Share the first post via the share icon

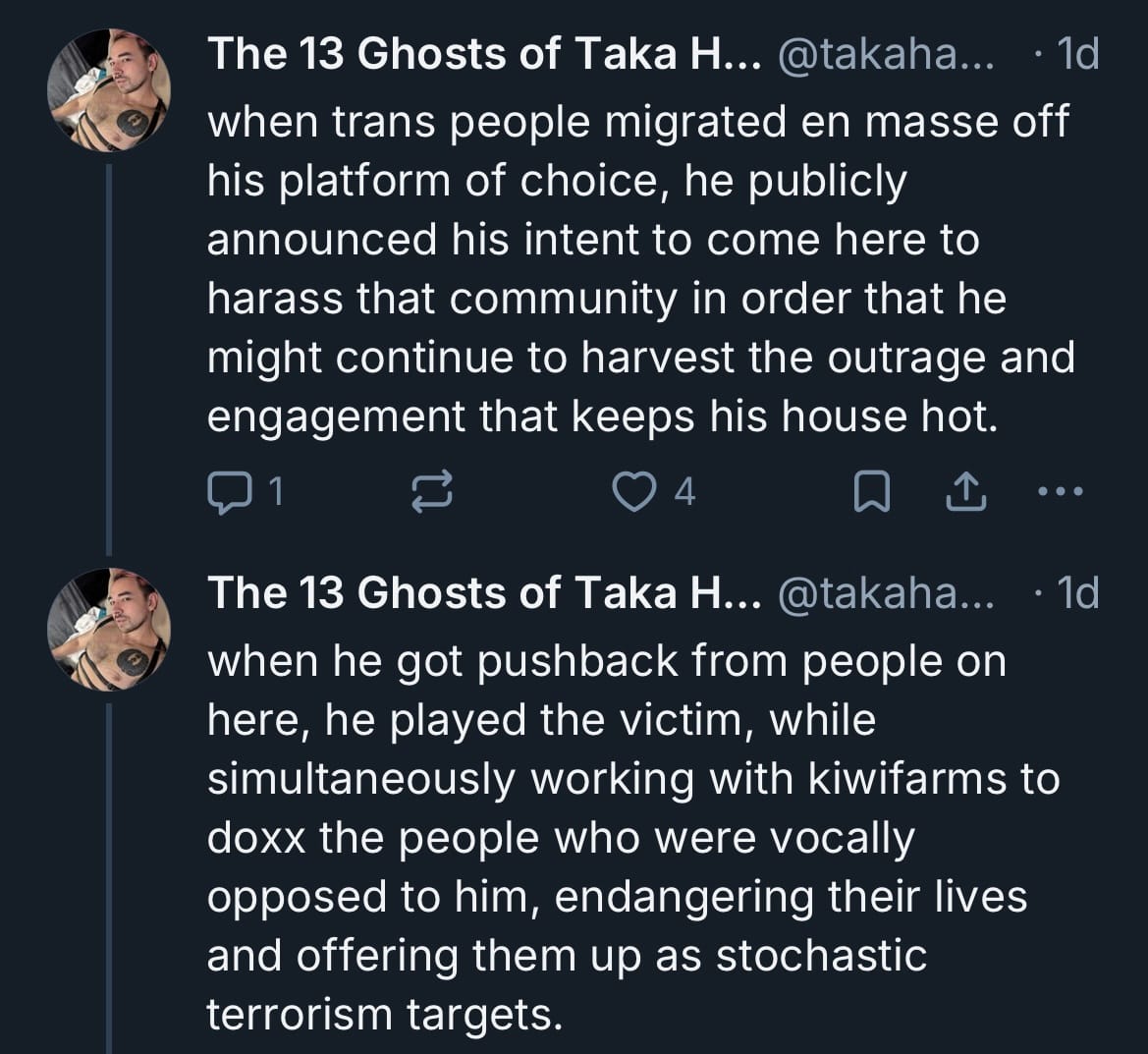coord(965,492)
